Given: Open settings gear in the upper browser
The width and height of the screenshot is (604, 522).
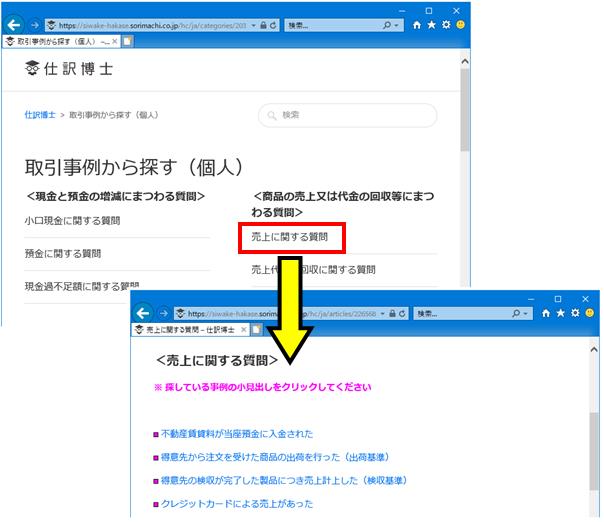Looking at the screenshot, I should click(446, 25).
